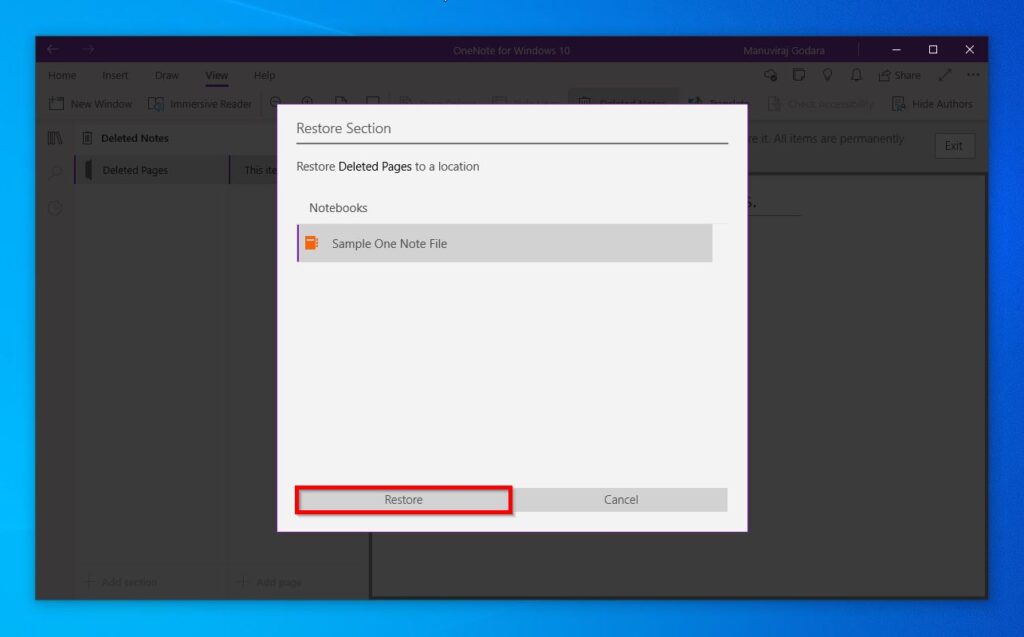Switch to the Draw ribbon tab
This screenshot has height=637, width=1024.
167,75
